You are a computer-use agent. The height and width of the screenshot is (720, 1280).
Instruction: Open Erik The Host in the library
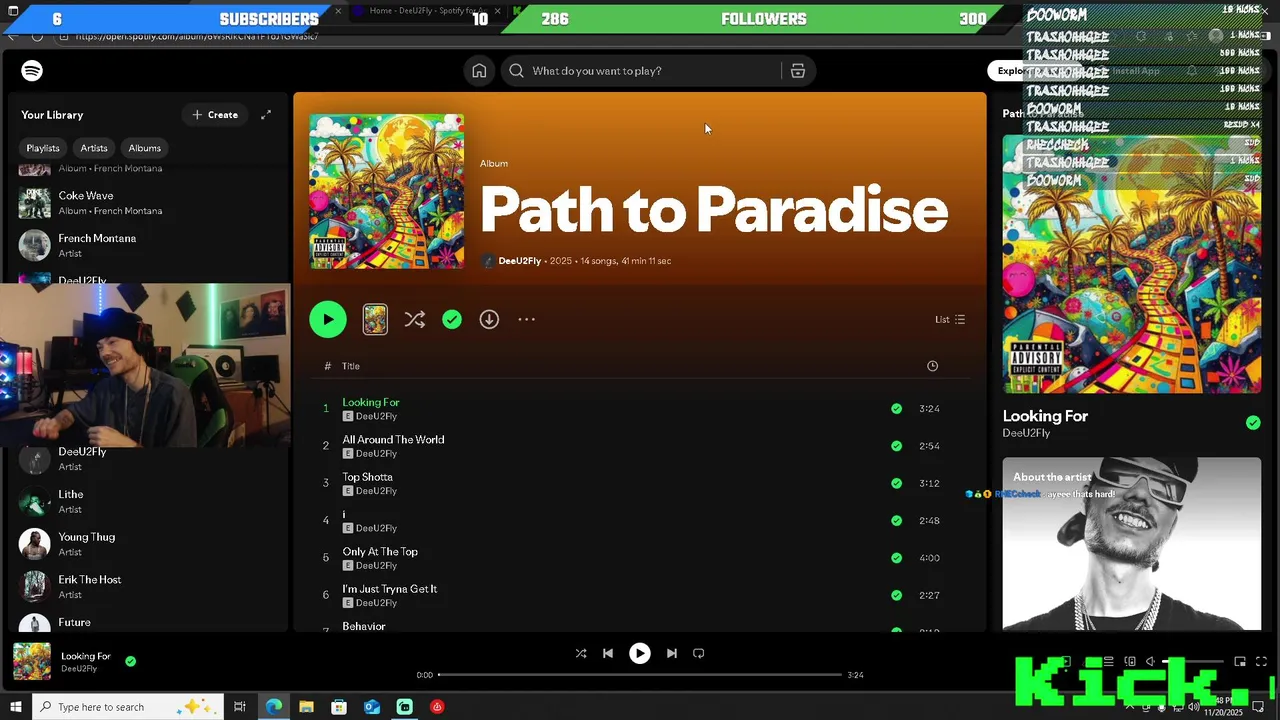click(150, 587)
